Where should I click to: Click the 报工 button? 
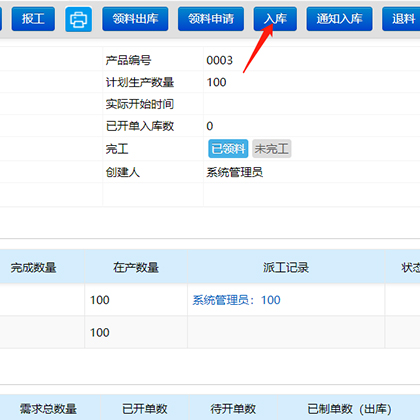pos(33,19)
